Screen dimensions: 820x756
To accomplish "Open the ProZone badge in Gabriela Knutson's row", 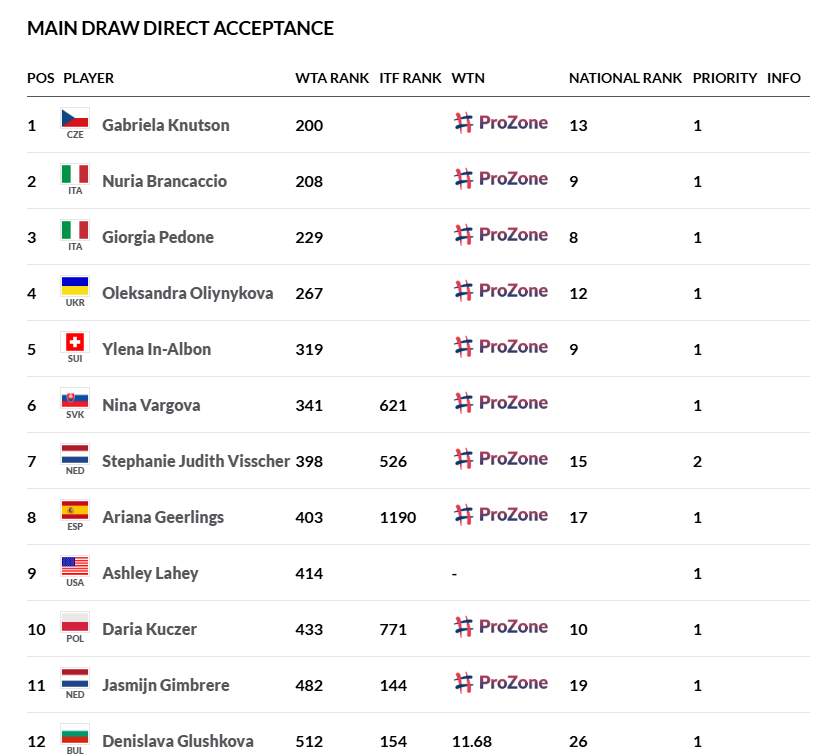I will click(x=500, y=123).
